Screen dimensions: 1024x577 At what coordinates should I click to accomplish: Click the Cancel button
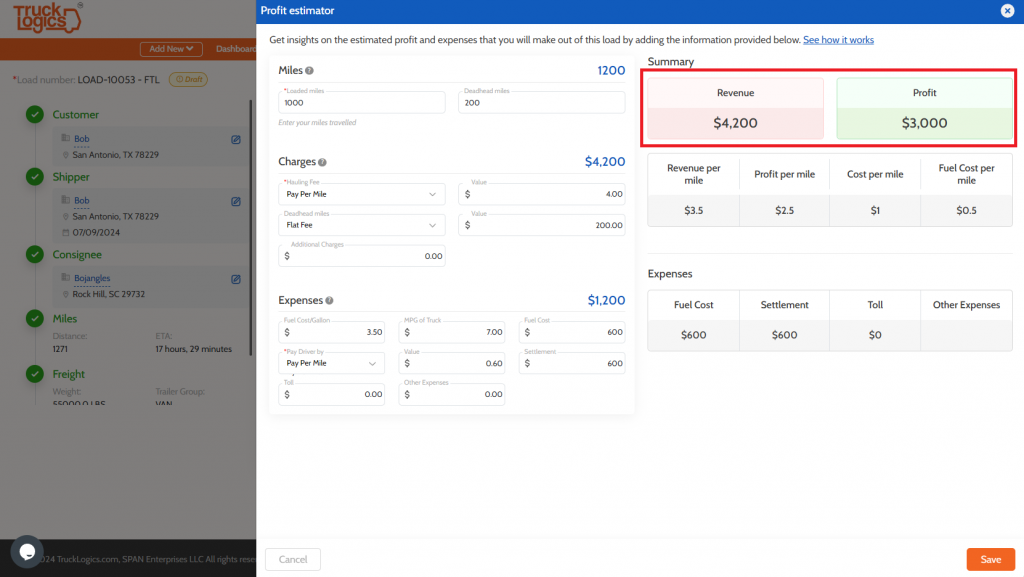click(x=293, y=559)
